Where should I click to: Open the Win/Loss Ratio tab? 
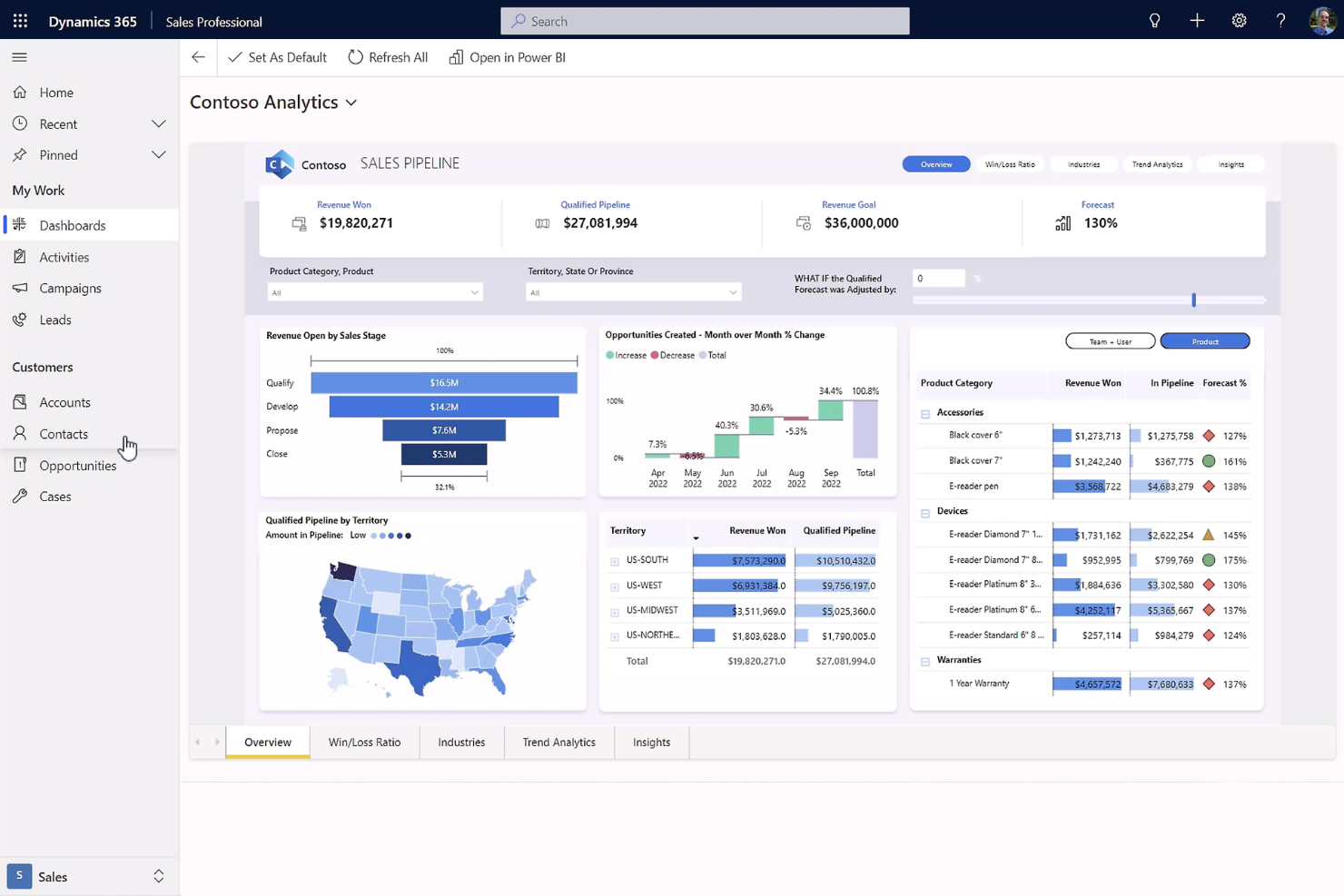364,742
